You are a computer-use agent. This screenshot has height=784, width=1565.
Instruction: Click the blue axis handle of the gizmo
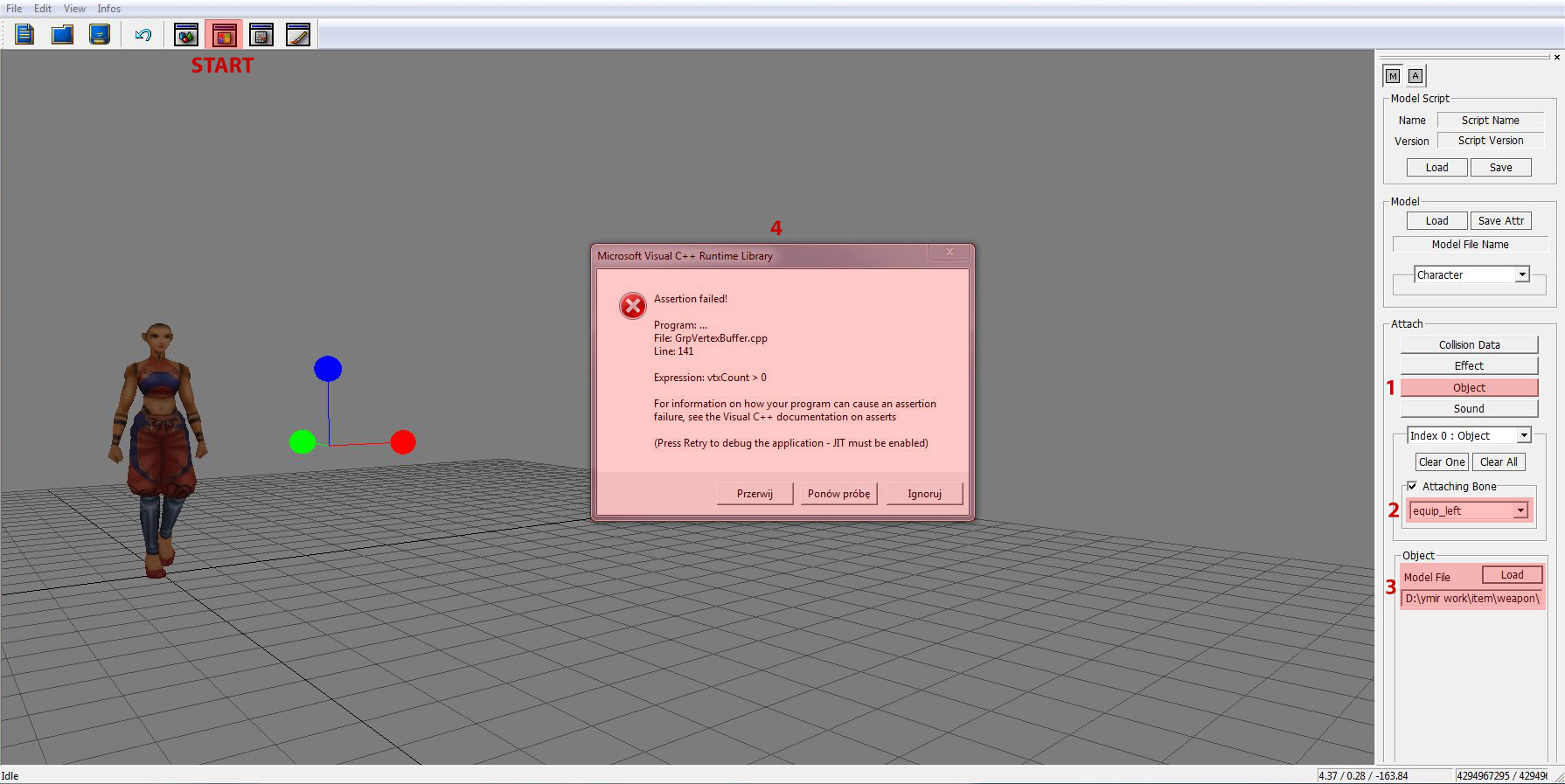328,369
